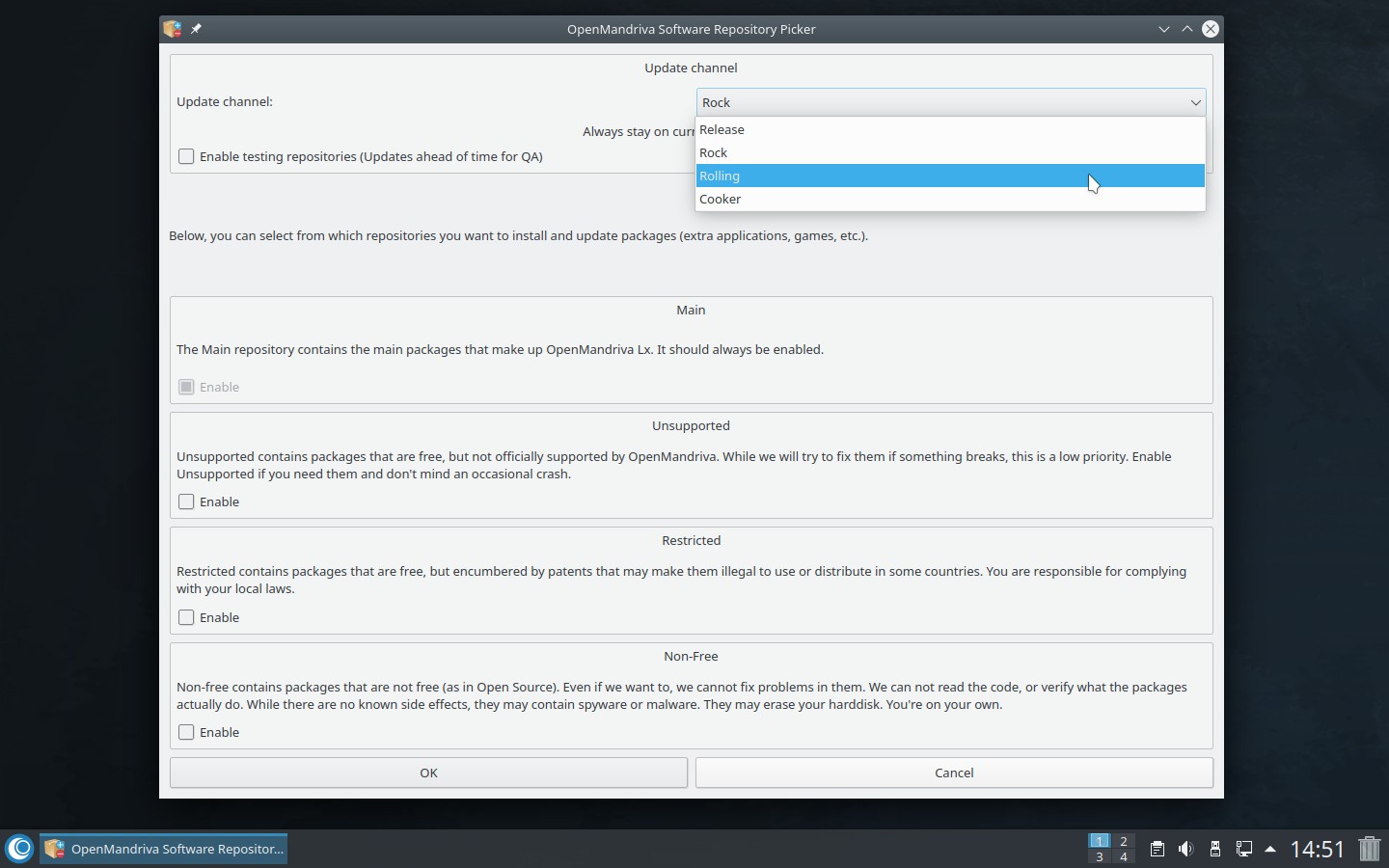Switch to virtual desktop 2
This screenshot has width=1389, height=868.
pos(1124,841)
